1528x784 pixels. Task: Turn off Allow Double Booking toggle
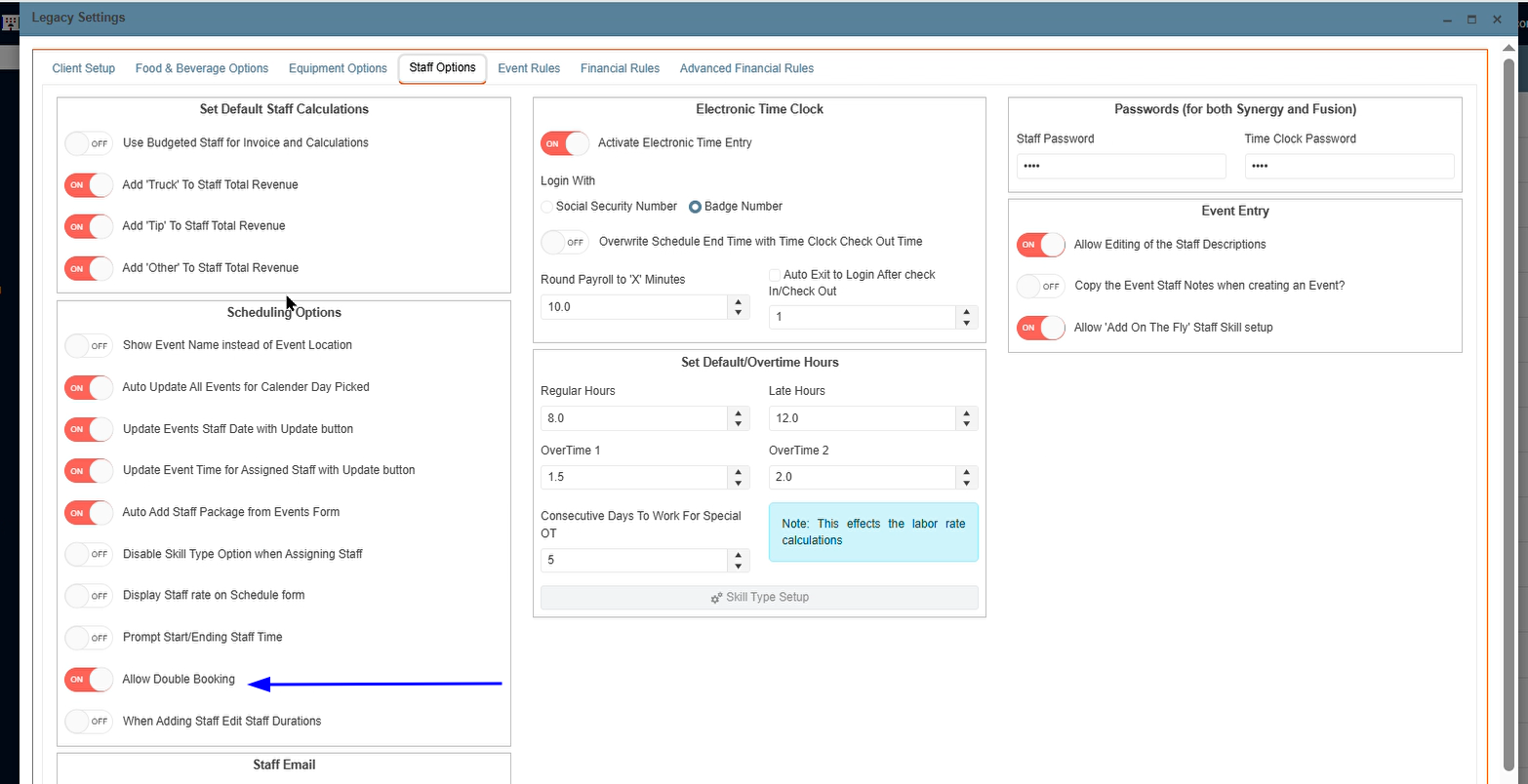coord(89,680)
